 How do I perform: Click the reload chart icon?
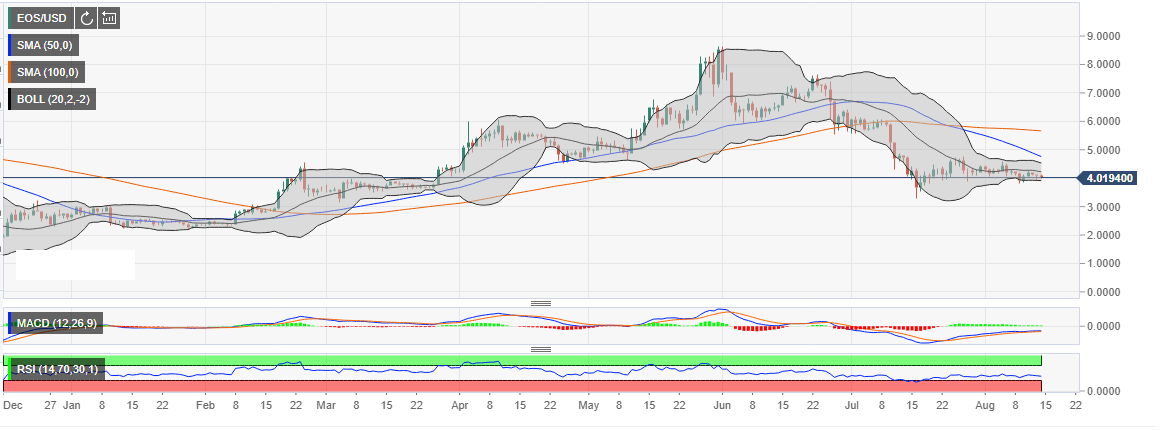click(86, 18)
